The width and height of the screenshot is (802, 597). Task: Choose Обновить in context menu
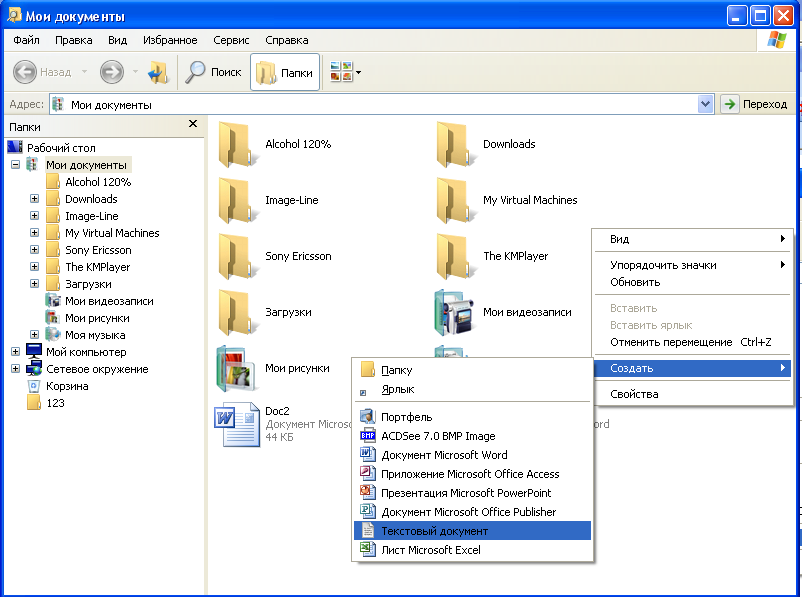pos(692,282)
